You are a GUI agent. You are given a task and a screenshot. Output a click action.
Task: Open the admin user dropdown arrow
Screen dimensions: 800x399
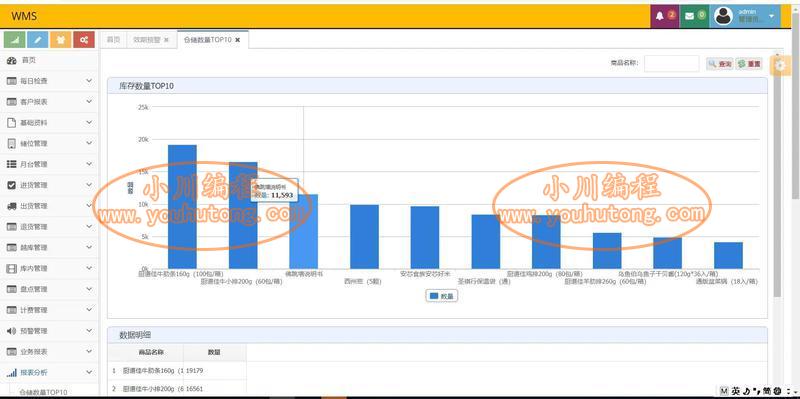click(x=771, y=16)
